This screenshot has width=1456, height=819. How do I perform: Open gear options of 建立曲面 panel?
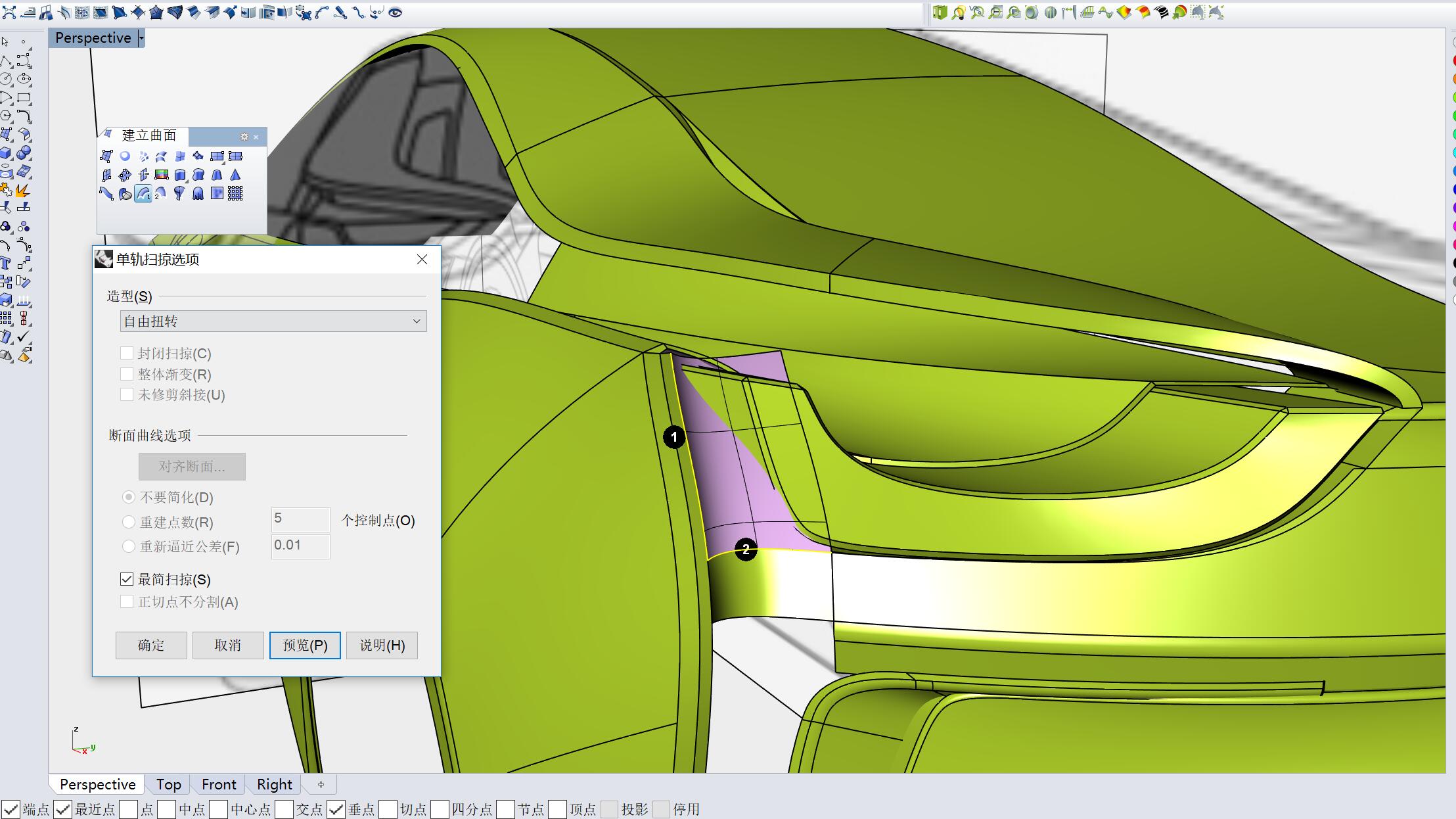pos(244,137)
